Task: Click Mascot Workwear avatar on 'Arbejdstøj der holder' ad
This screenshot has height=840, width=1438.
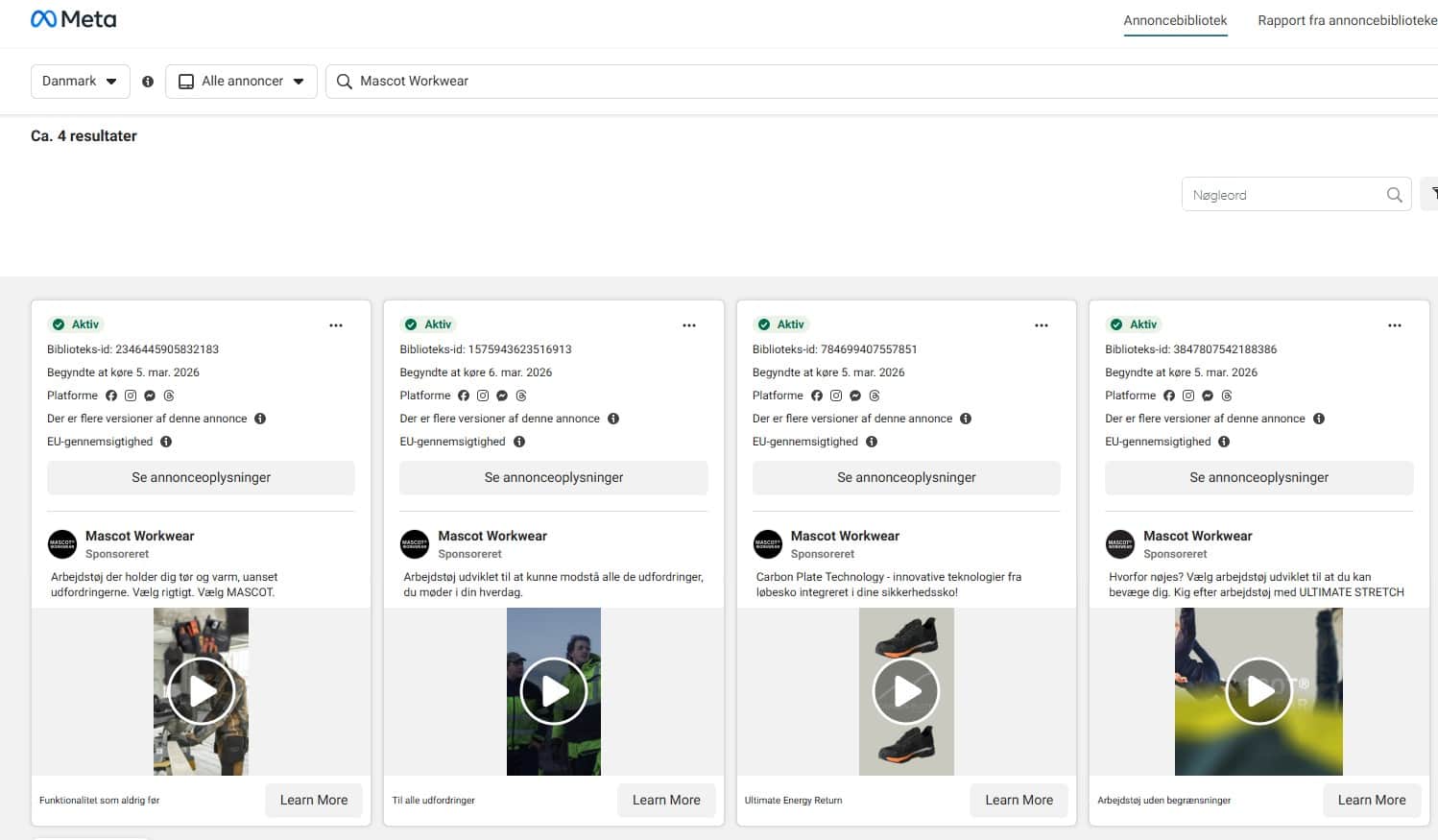Action: pos(62,544)
